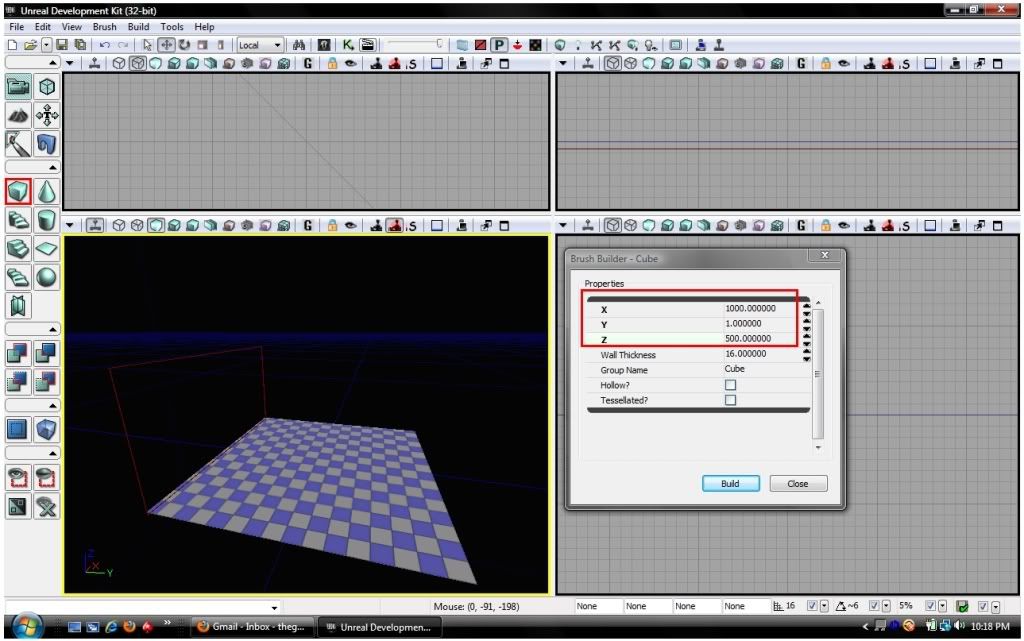This screenshot has height=641, width=1024.
Task: Collapse the CSG section in toolbox
Action: [x=33, y=329]
